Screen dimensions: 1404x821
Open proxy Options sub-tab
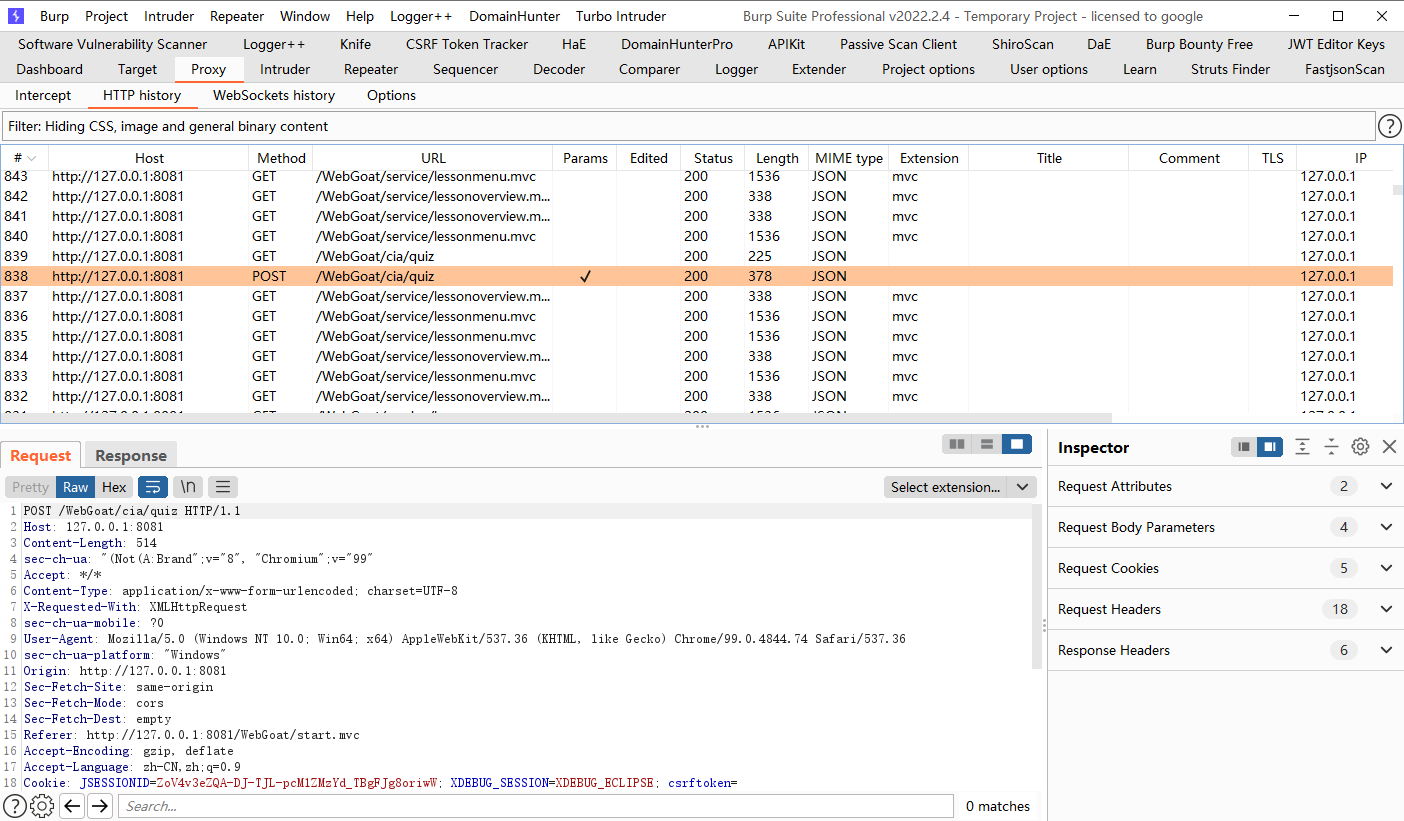click(391, 95)
